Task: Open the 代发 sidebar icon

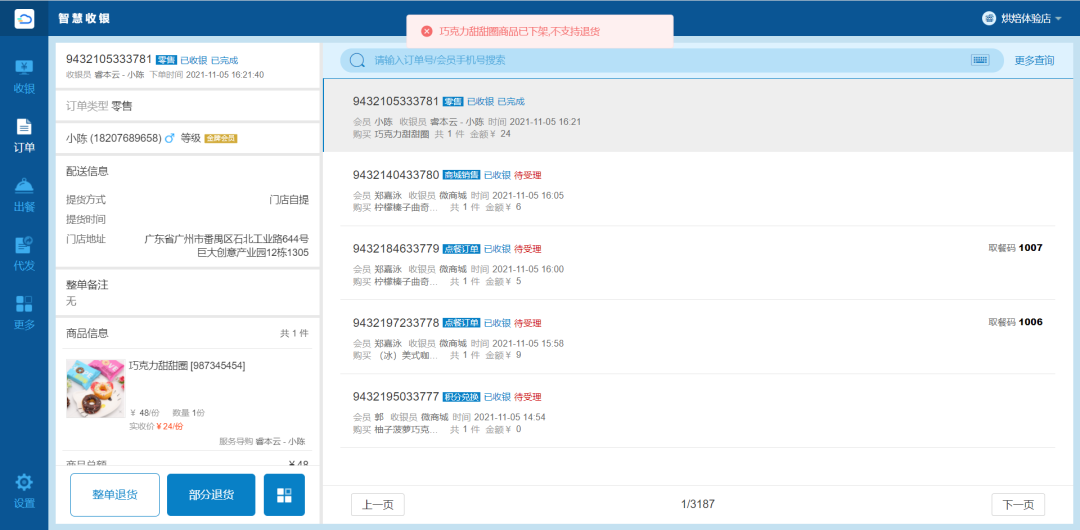Action: pos(24,254)
